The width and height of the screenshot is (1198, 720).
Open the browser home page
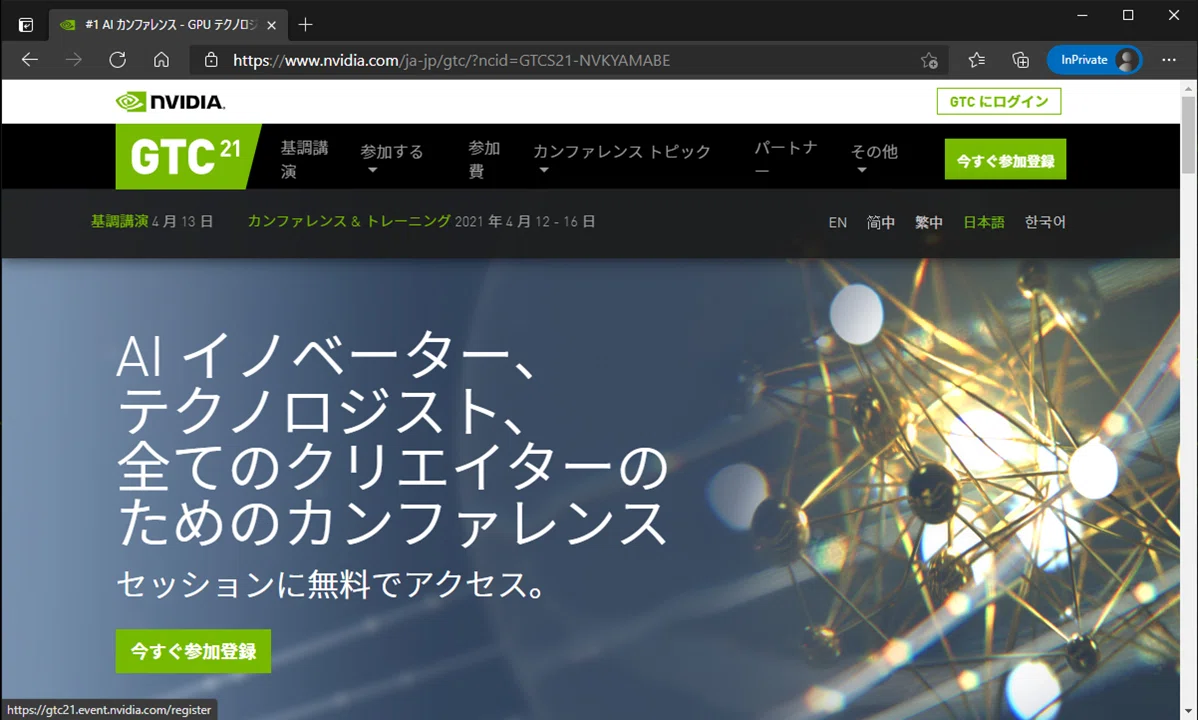(x=161, y=60)
